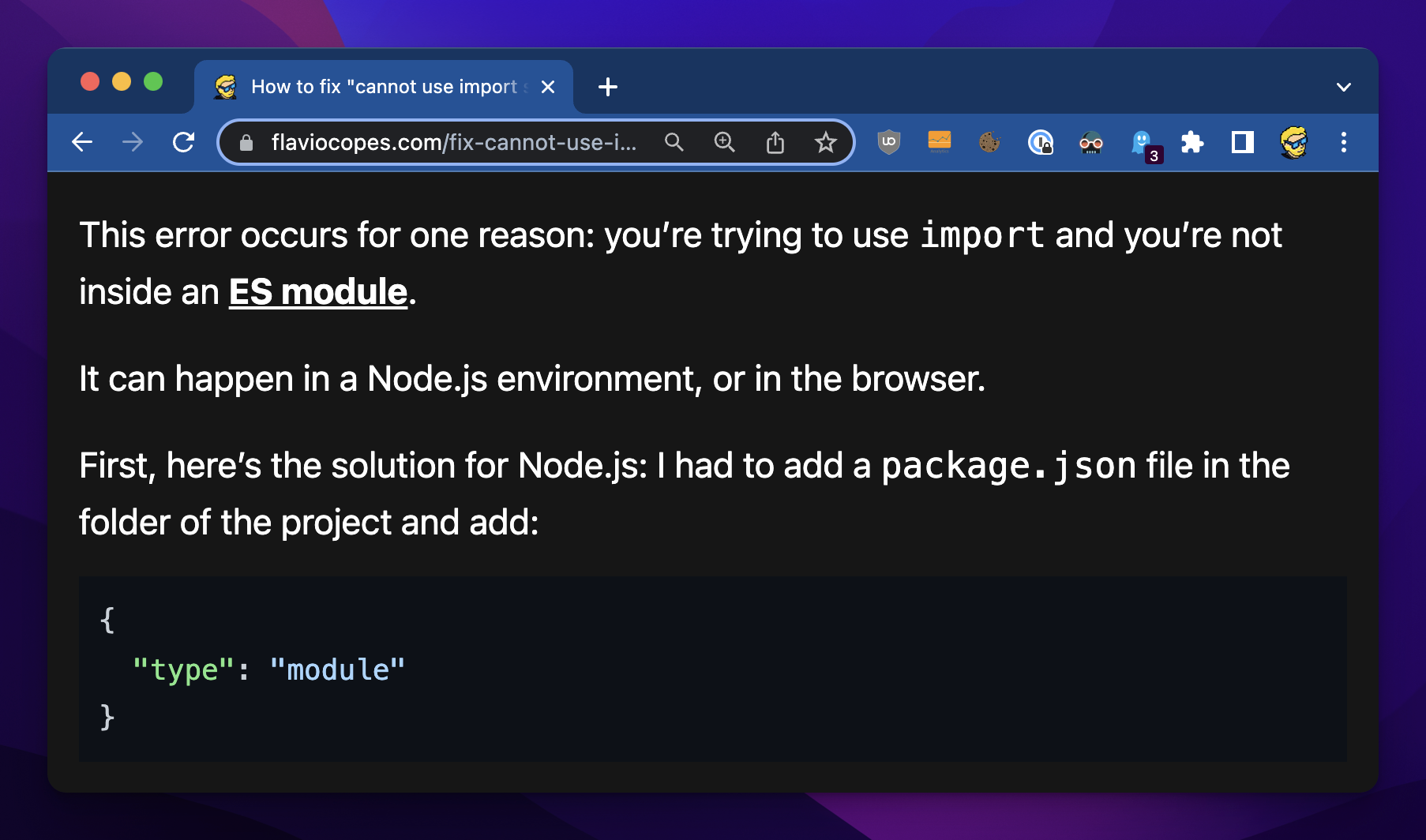Bookmark this page with the star
The height and width of the screenshot is (840, 1426).
point(825,142)
